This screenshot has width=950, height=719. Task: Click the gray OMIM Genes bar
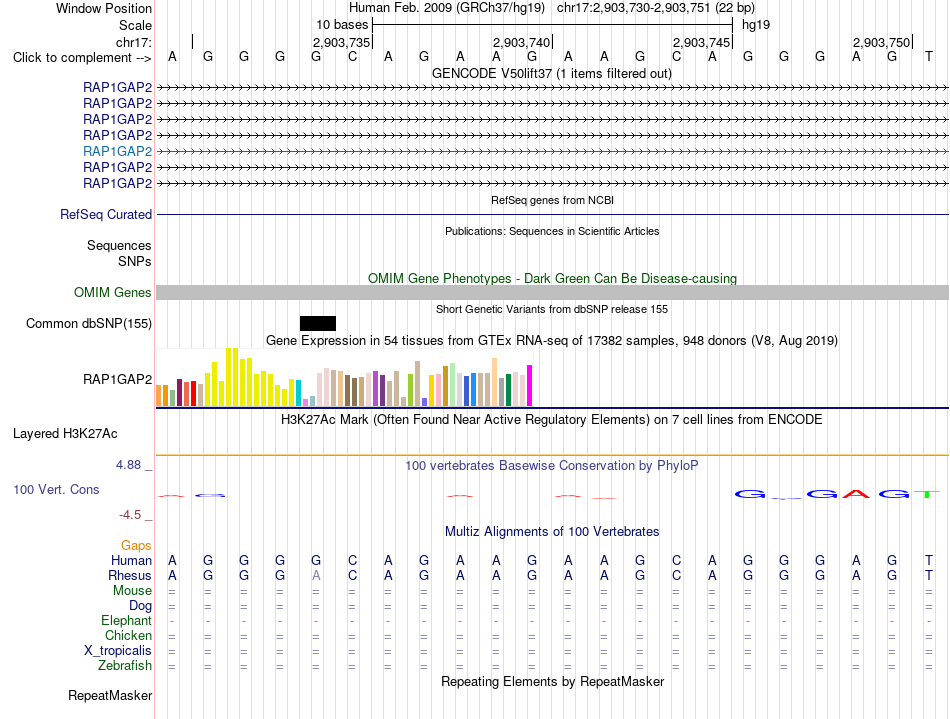coord(552,293)
